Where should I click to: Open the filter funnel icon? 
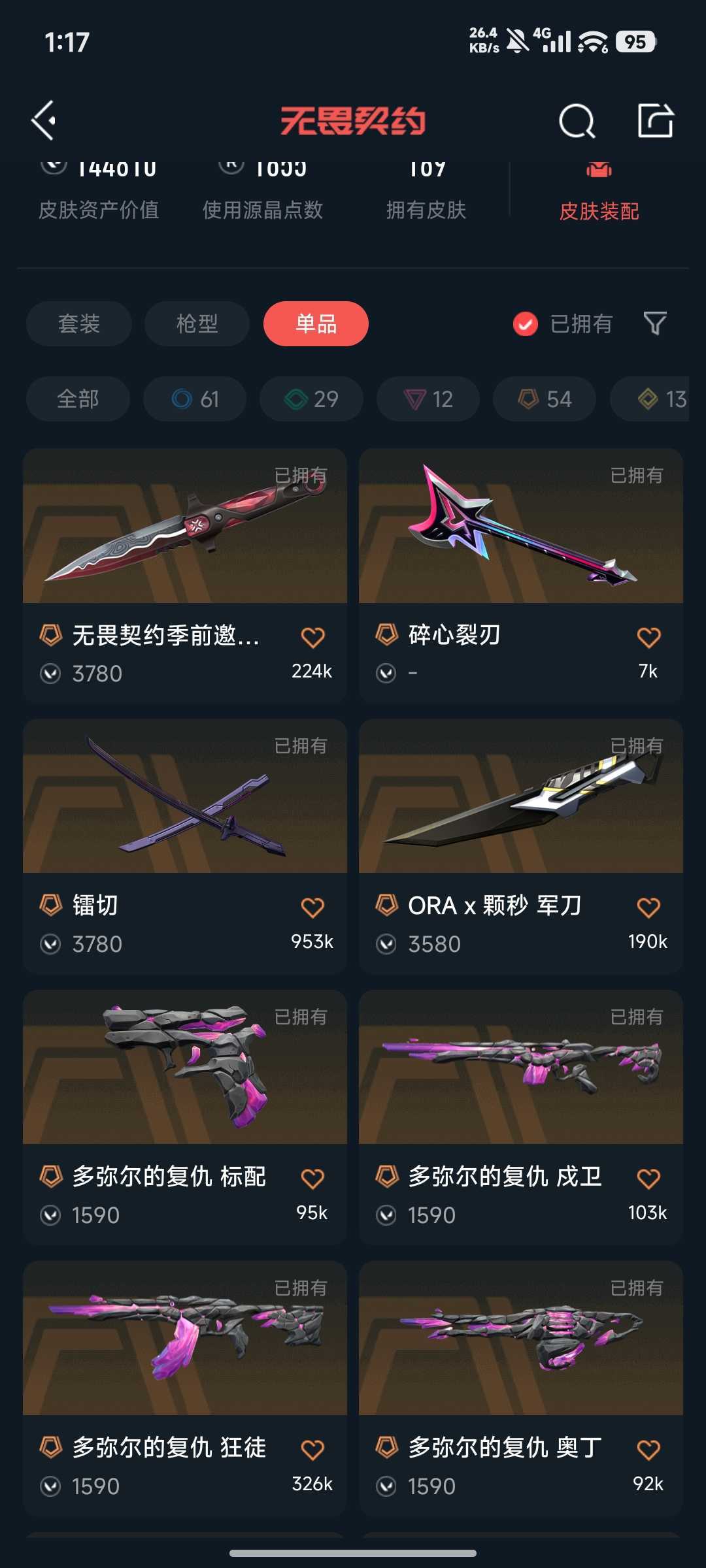click(655, 323)
